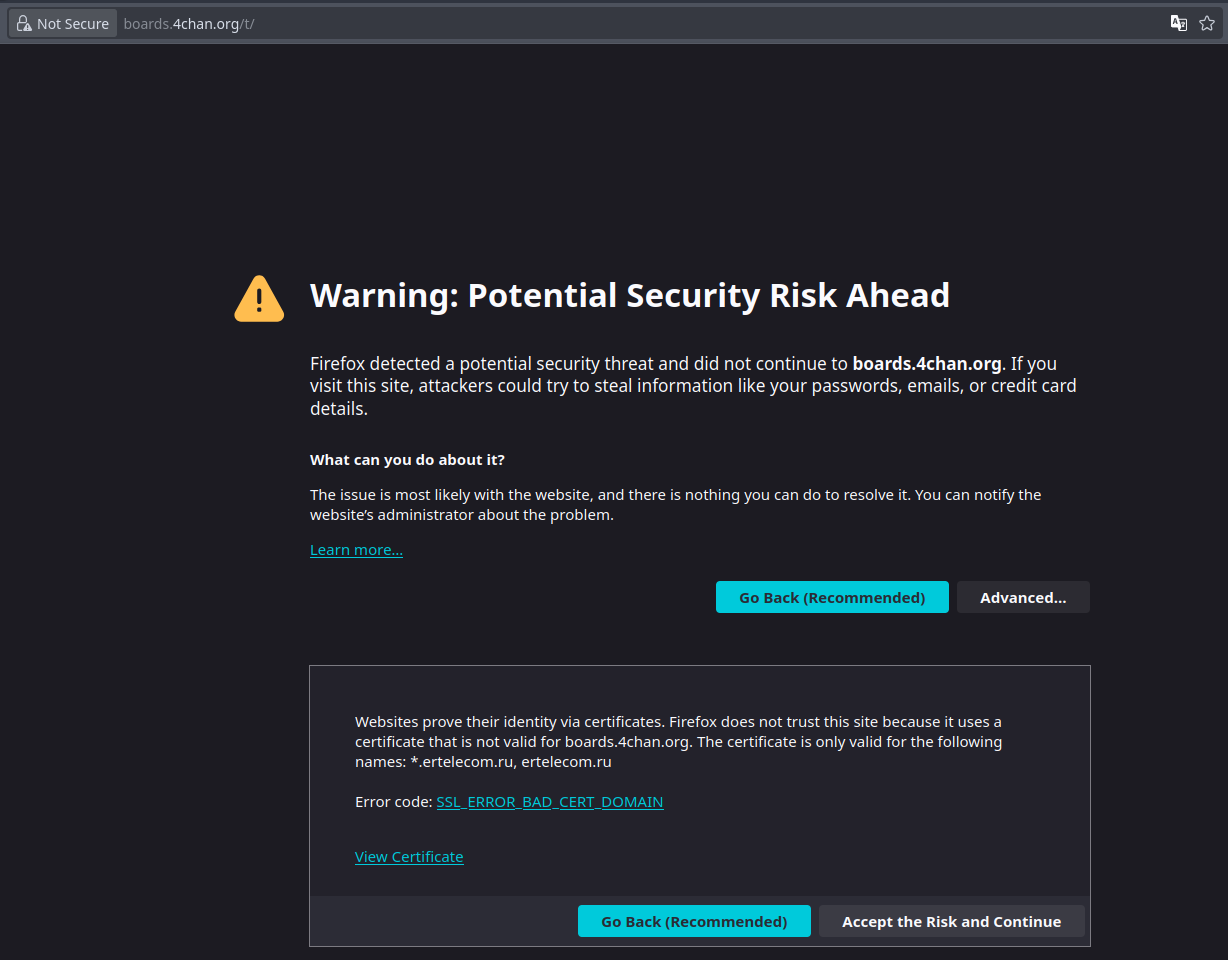1228x960 pixels.
Task: Choose "Accept the Risk and Continue"
Action: pyautogui.click(x=951, y=922)
